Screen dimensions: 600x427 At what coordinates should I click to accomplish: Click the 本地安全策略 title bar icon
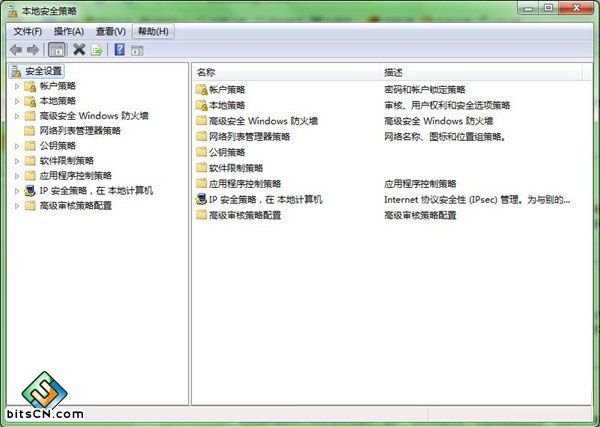(13, 11)
